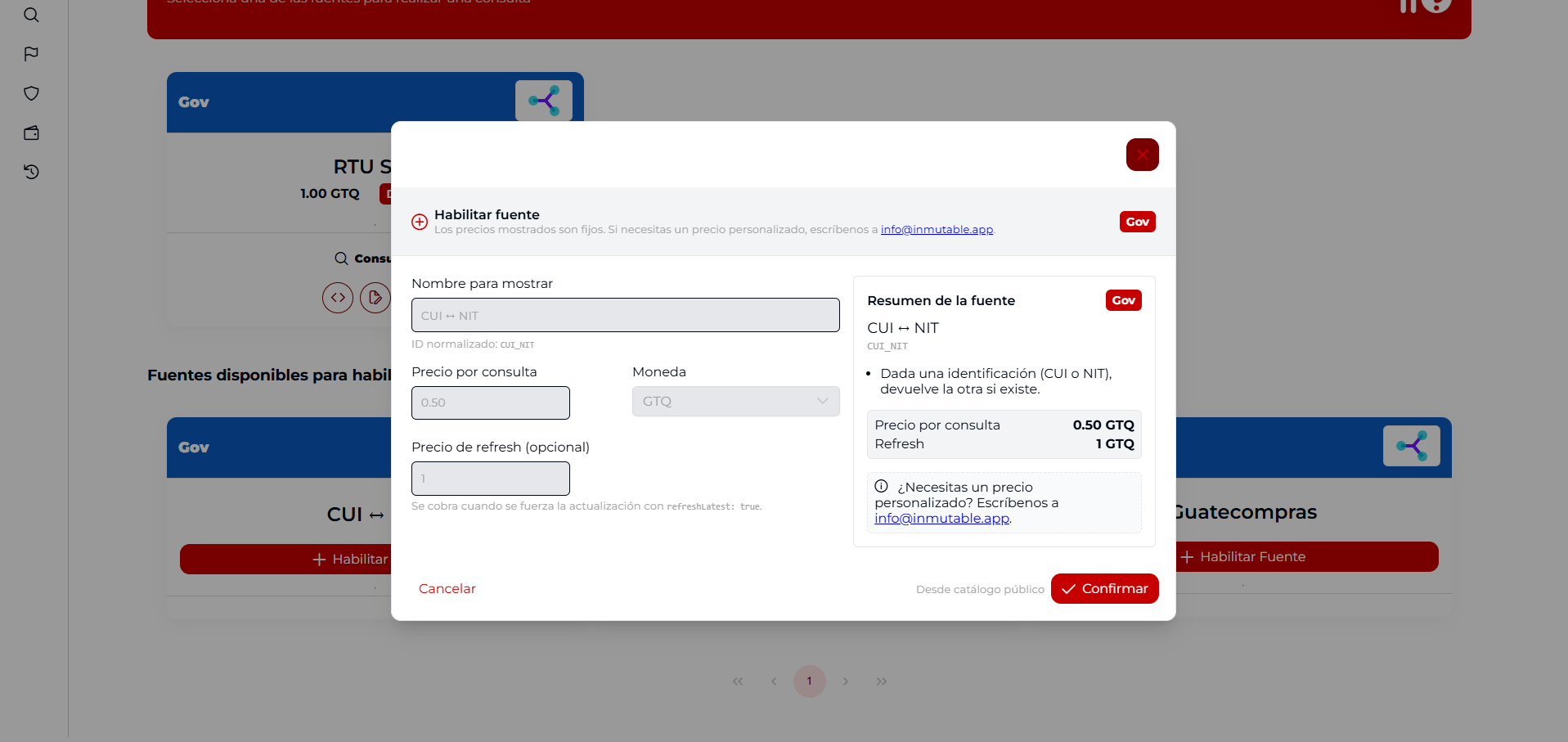Open the wallet icon in the sidebar

(x=31, y=133)
